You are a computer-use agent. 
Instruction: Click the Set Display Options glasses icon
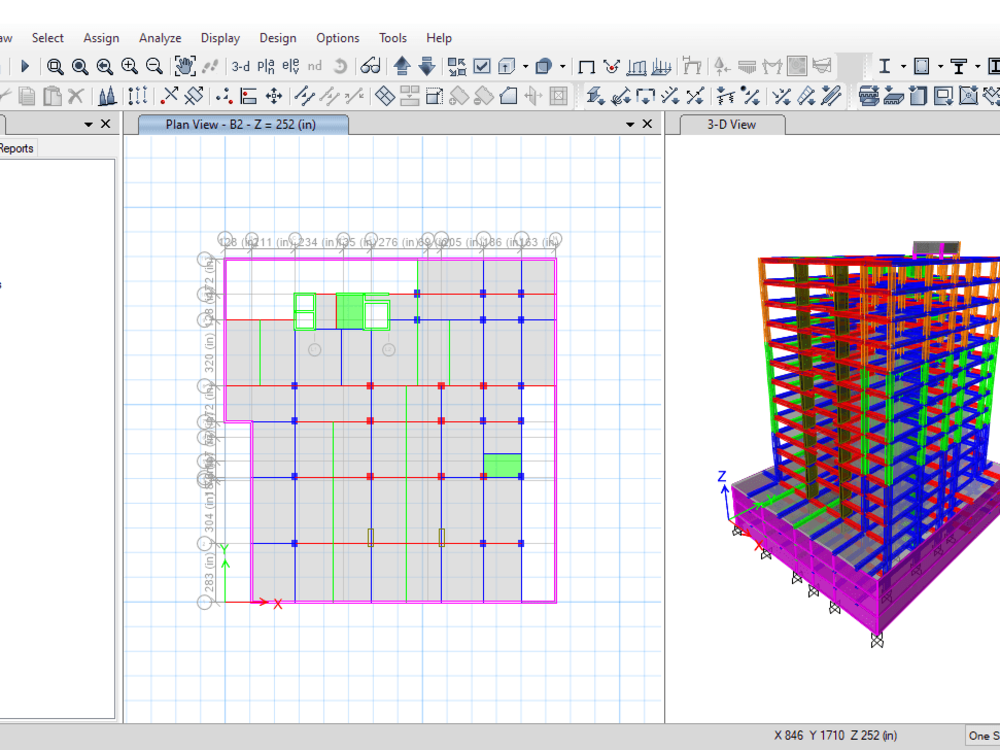pos(370,67)
